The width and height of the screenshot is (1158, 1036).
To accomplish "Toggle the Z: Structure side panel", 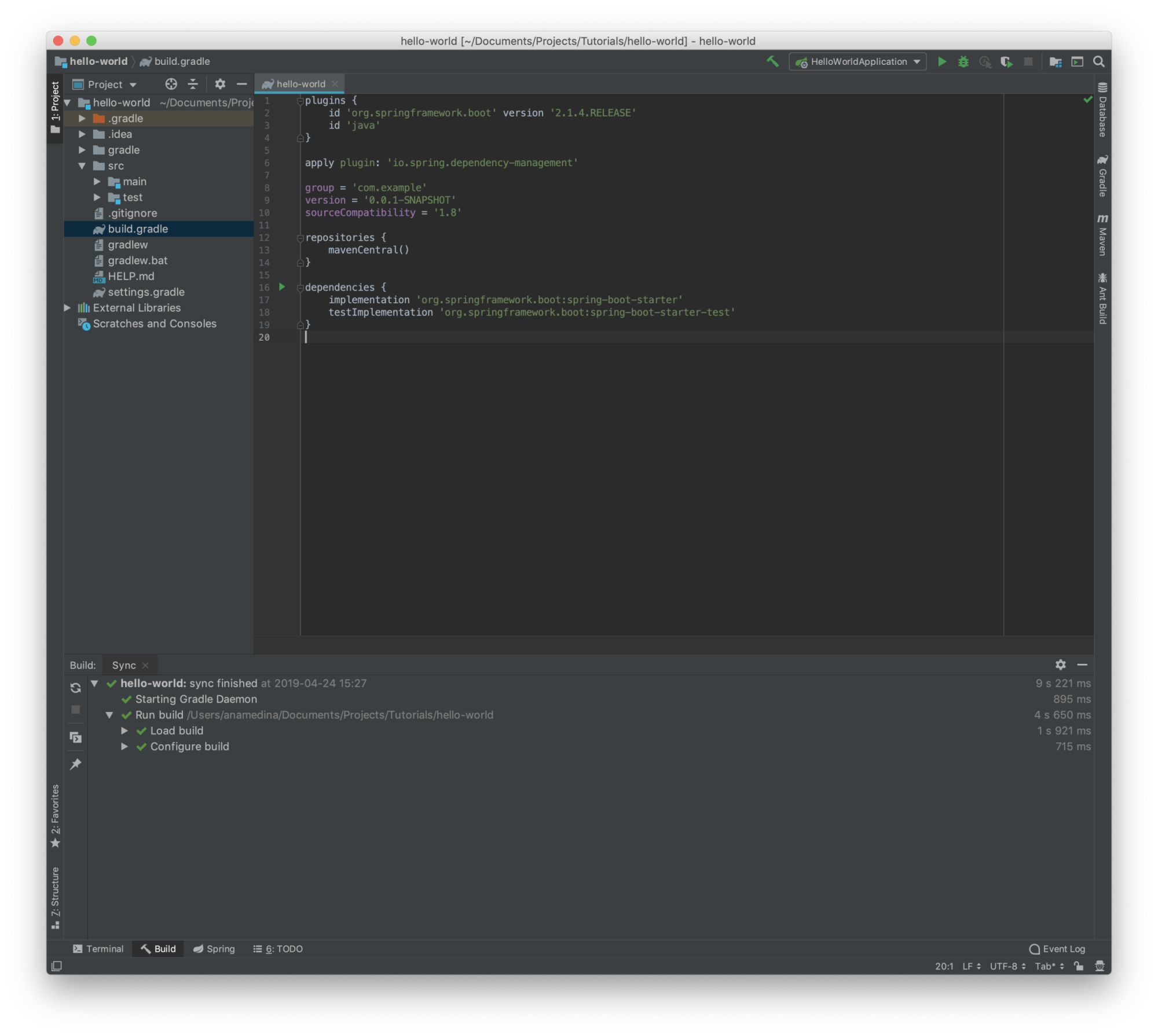I will [55, 898].
